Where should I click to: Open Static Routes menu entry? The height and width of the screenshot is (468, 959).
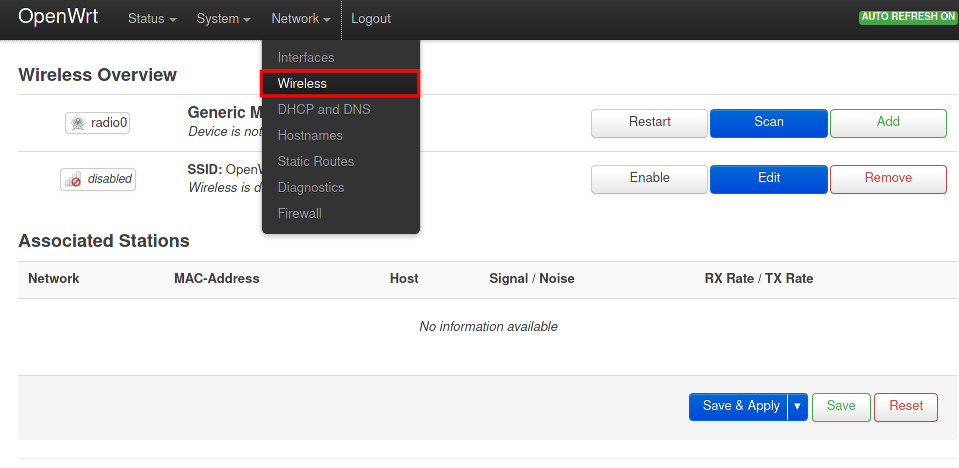(315, 161)
